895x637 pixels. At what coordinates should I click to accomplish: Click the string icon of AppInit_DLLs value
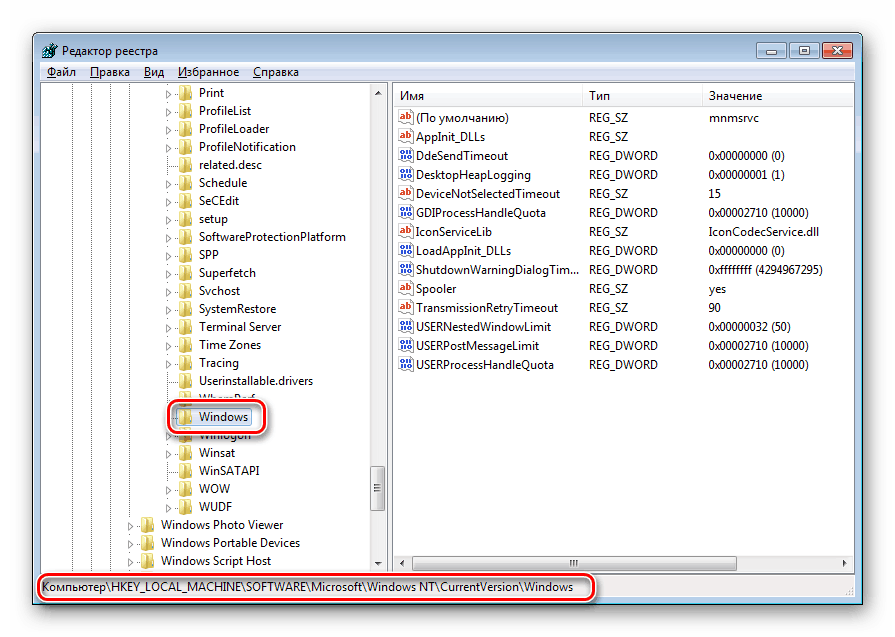tap(405, 136)
